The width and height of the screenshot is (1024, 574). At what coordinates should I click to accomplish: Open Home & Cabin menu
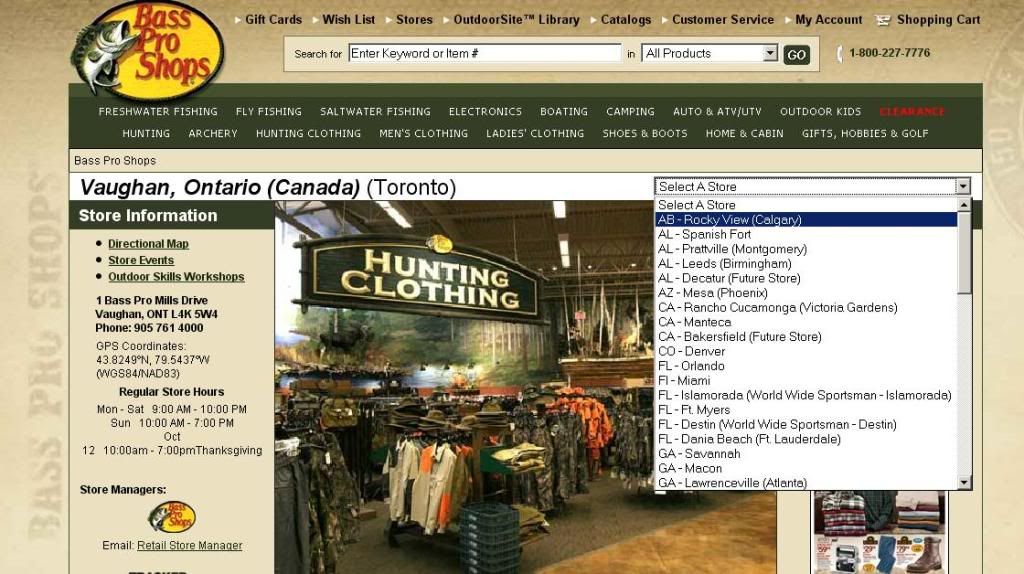tap(744, 133)
